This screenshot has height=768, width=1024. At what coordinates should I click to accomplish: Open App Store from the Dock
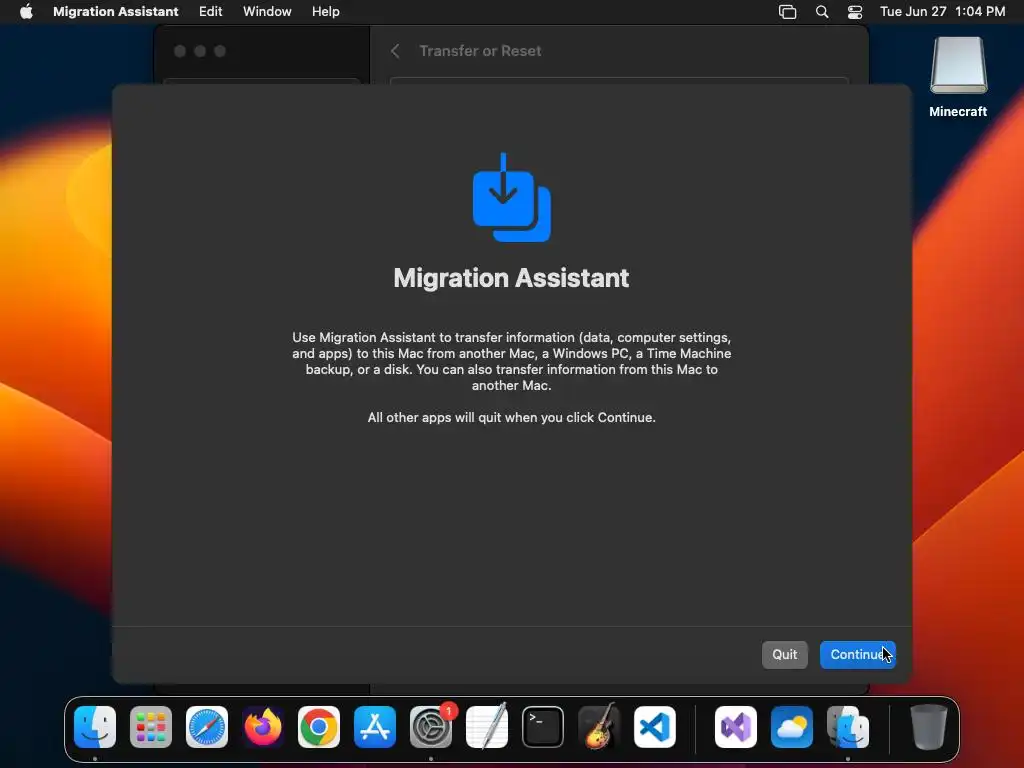[375, 727]
